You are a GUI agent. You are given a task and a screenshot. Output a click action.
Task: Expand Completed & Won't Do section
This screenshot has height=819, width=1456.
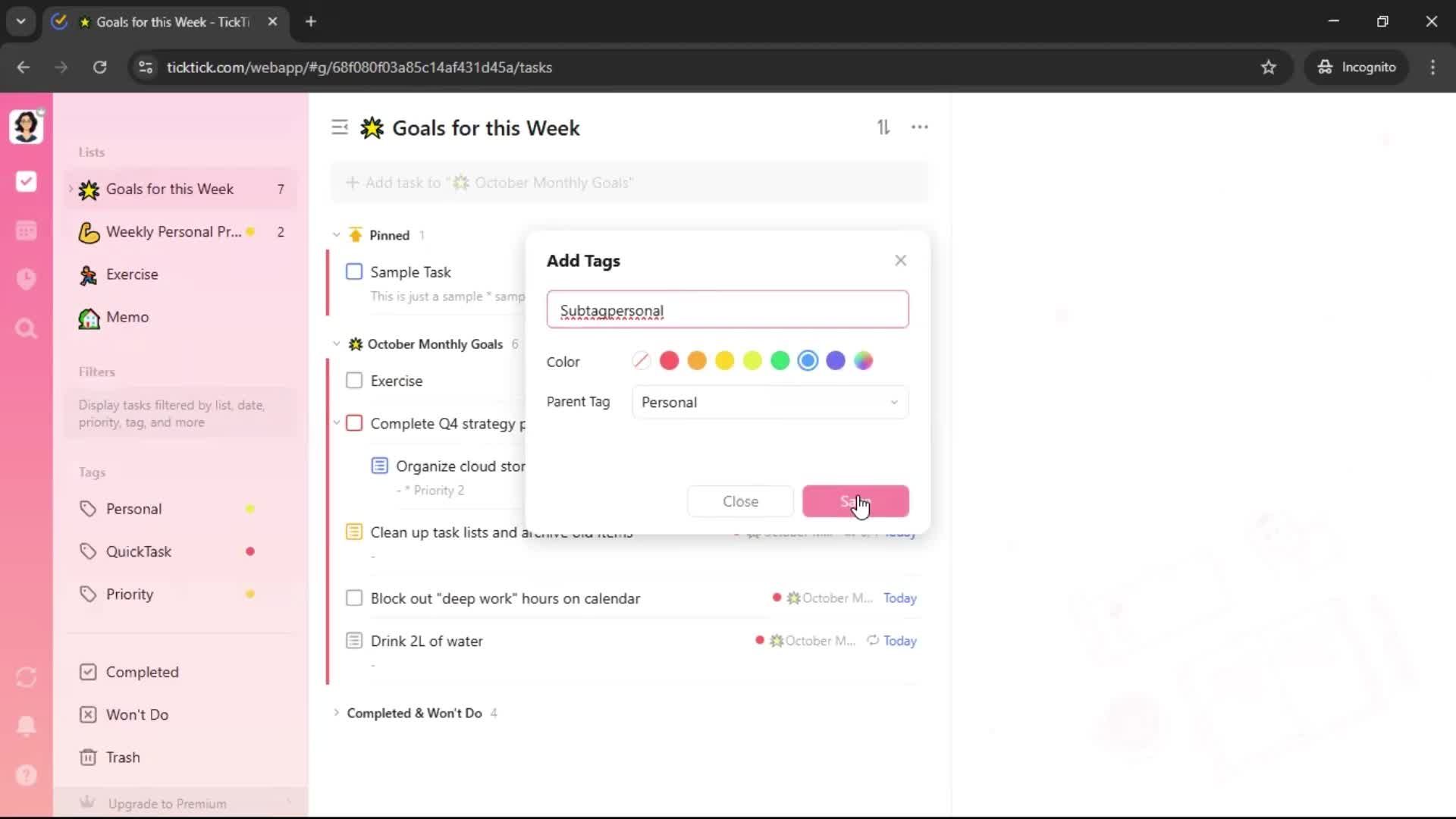click(x=337, y=713)
